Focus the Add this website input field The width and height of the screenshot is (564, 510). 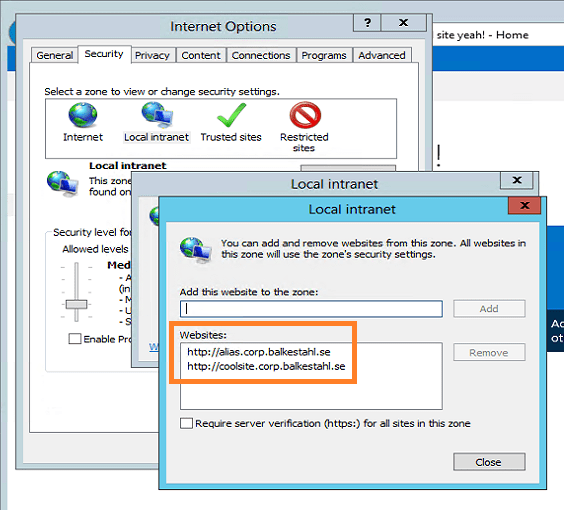[311, 309]
